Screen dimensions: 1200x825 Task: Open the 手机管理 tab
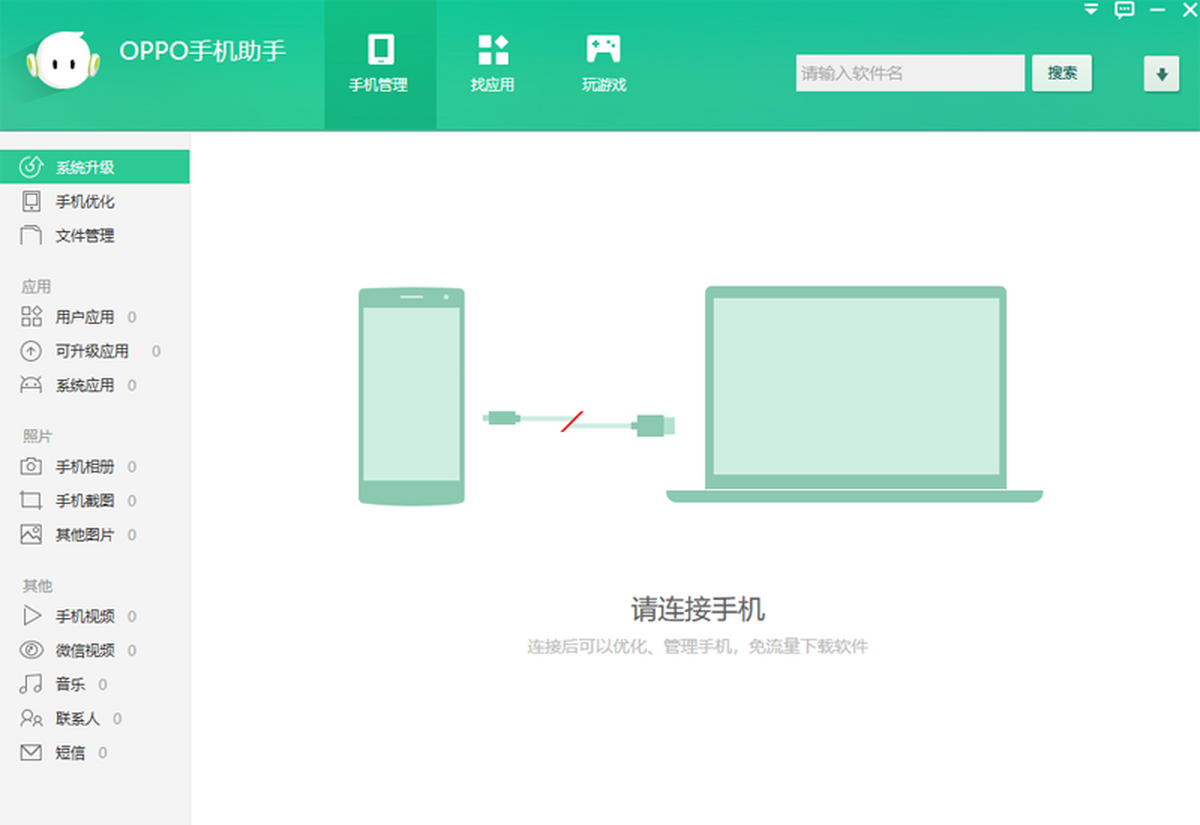(x=379, y=64)
